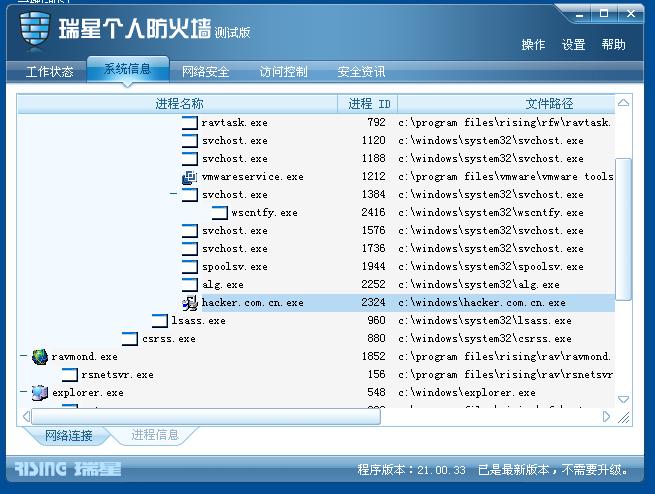Click the wscntfy.exe process icon

point(220,213)
